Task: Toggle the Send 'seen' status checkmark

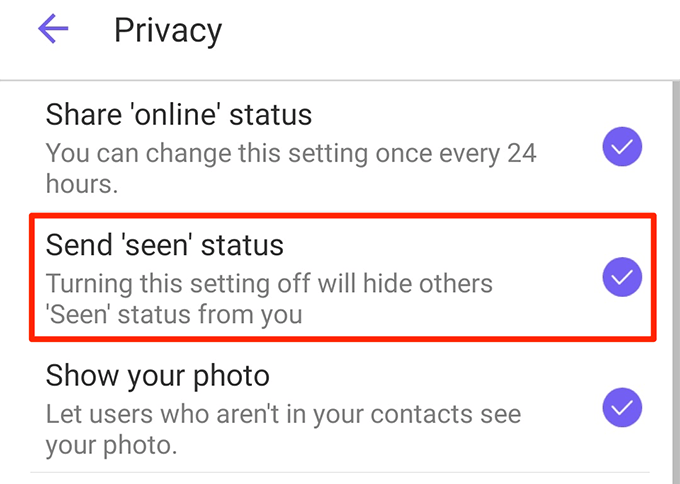Action: pyautogui.click(x=622, y=277)
